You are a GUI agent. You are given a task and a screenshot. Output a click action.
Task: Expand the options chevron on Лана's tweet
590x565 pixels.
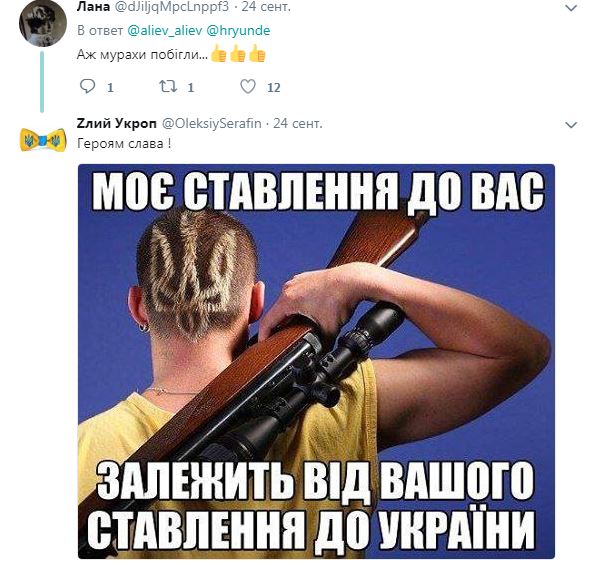coord(571,8)
